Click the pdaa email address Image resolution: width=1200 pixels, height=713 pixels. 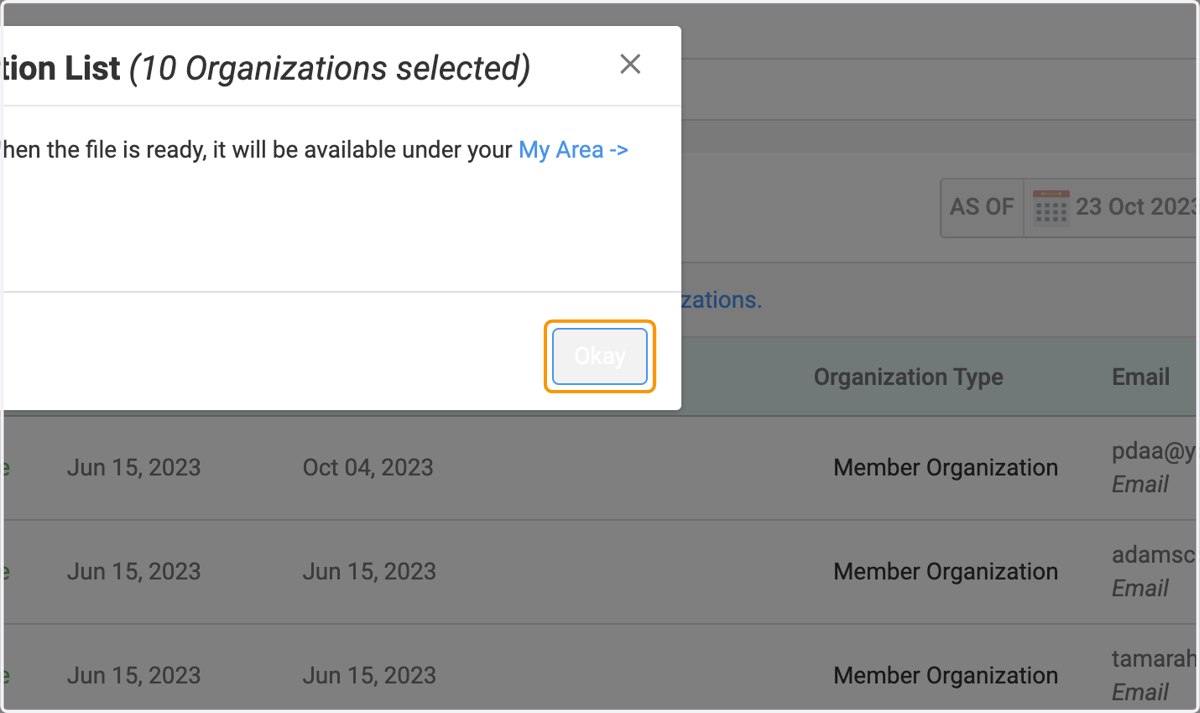point(1155,452)
